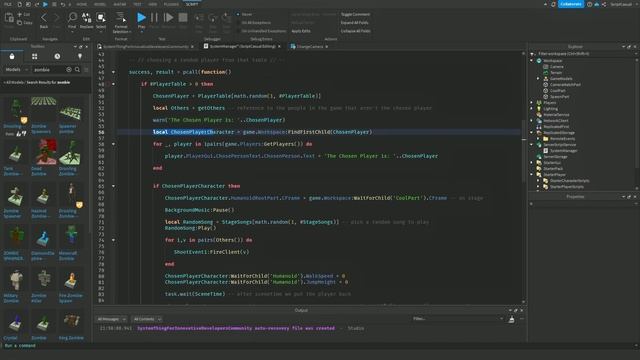Viewport: 640px width, 360px height.
Task: Select the Dead Zombie model thumbnail
Action: click(x=44, y=152)
